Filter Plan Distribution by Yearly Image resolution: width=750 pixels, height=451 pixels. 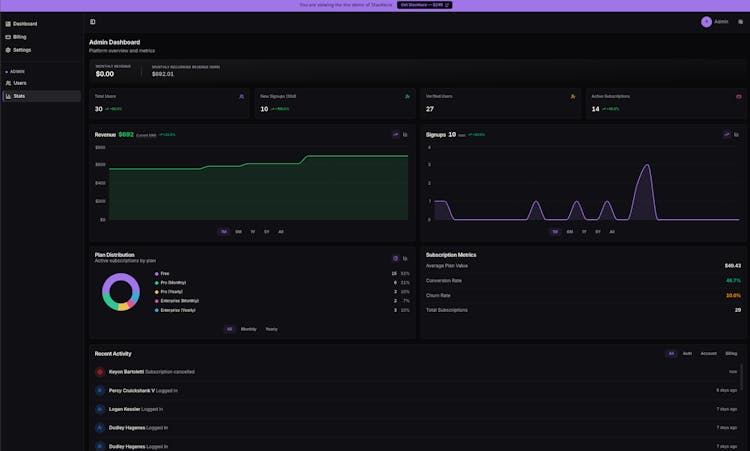[x=271, y=329]
